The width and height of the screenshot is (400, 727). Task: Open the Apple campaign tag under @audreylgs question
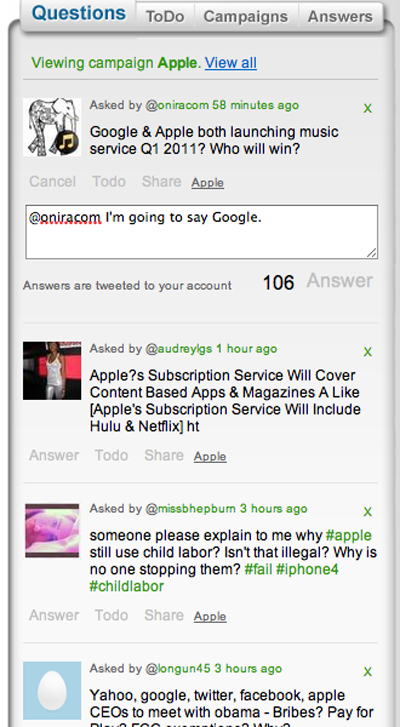(210, 457)
